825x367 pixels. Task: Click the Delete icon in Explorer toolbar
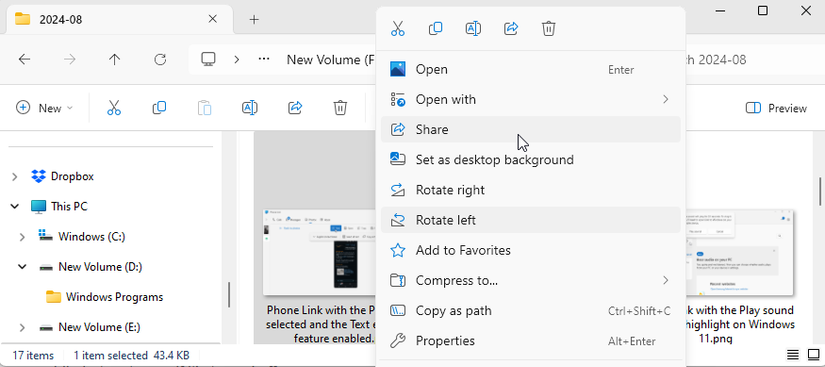click(340, 108)
